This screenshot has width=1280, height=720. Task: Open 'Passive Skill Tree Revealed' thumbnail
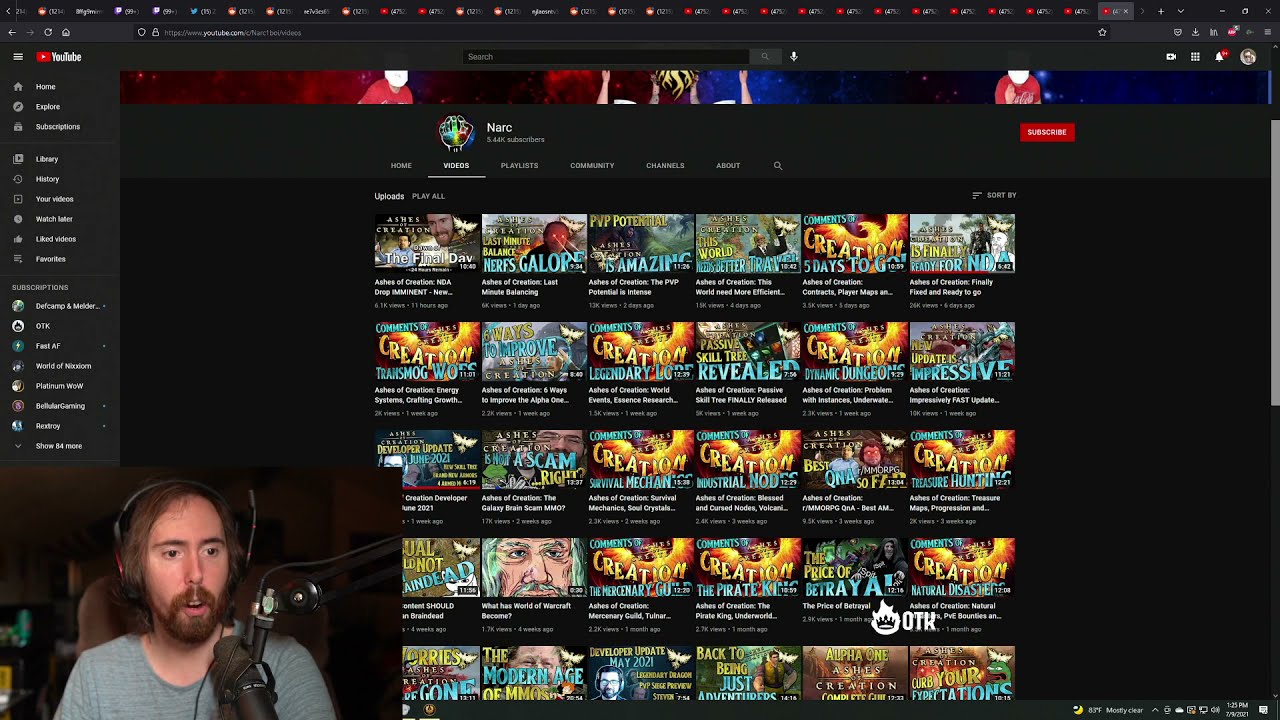coord(748,351)
